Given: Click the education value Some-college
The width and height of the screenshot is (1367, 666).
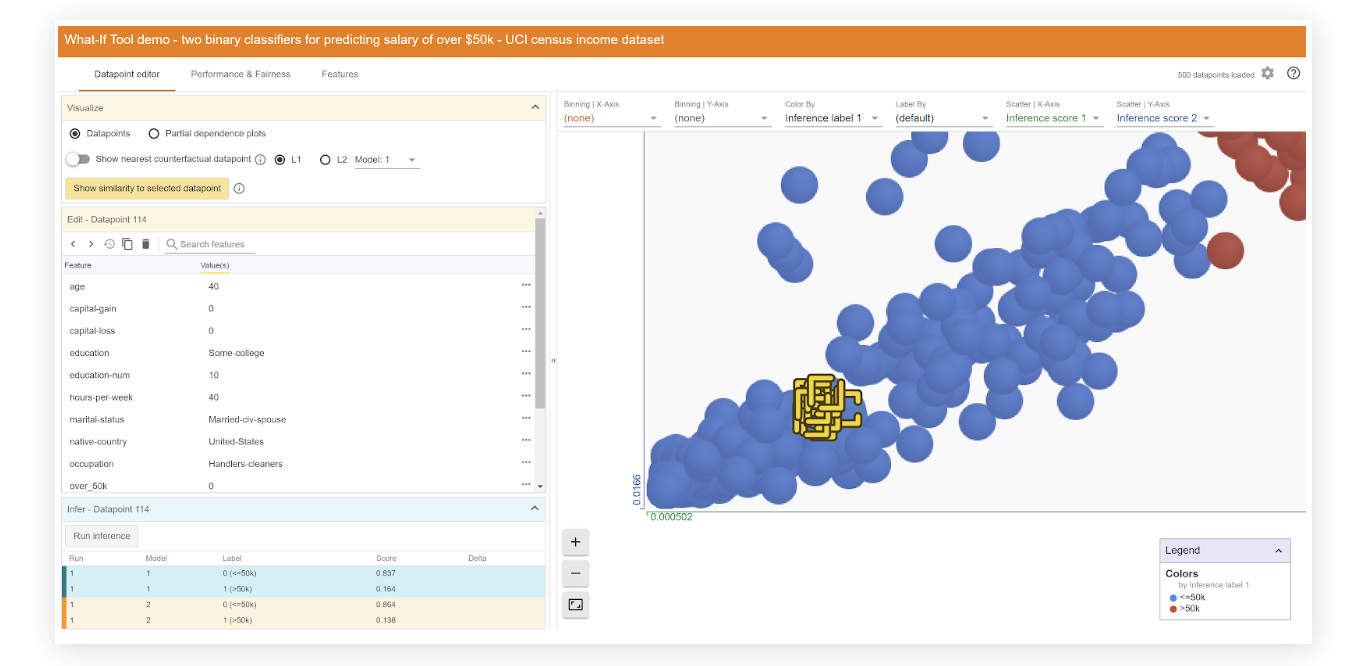Looking at the screenshot, I should point(236,353).
